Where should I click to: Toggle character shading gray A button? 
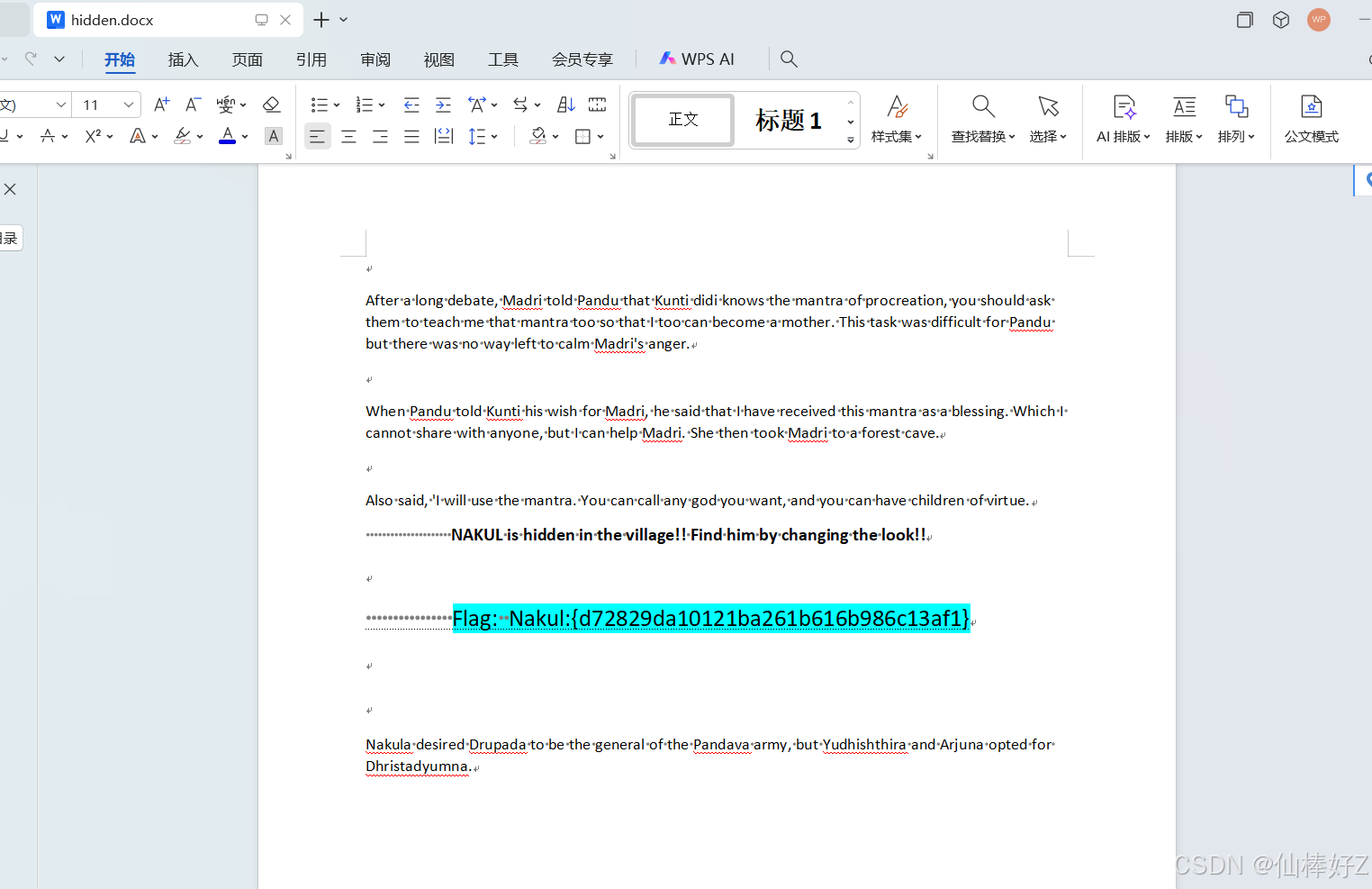pos(274,136)
